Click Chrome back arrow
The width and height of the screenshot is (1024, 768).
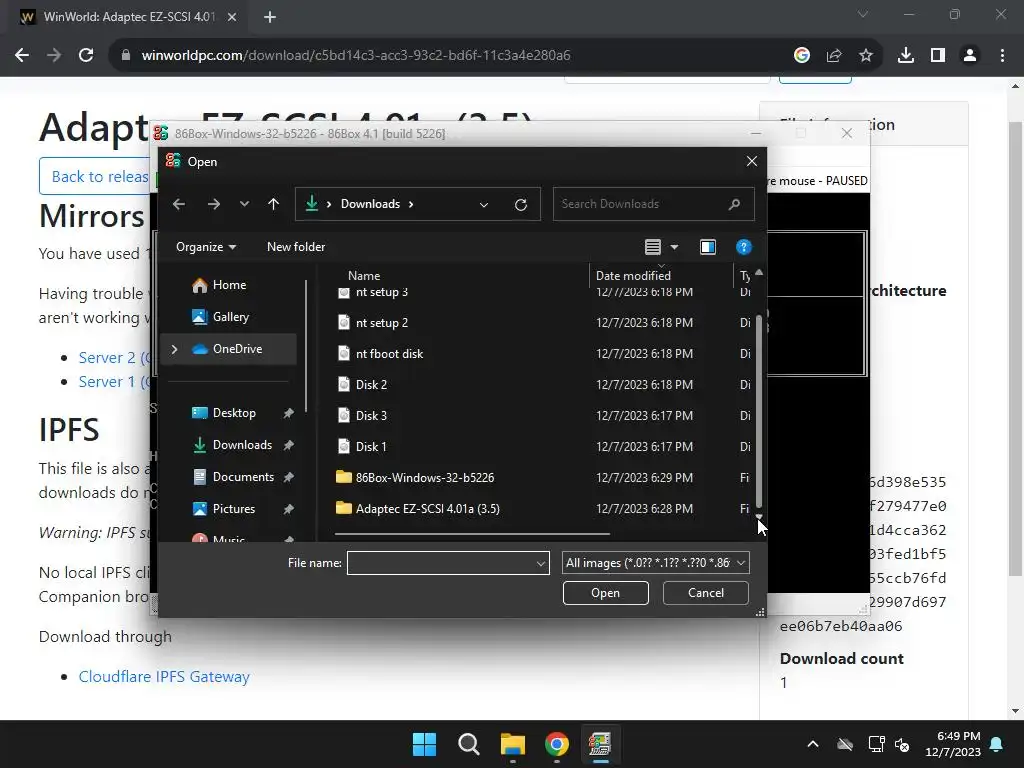tap(22, 56)
